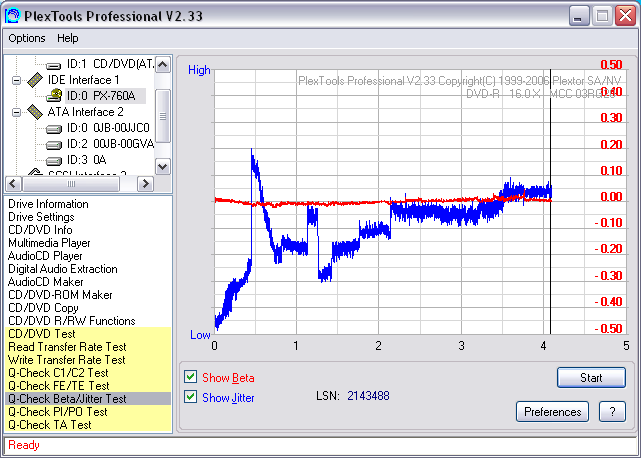The width and height of the screenshot is (641, 458).
Task: Select ID:2 00JB-00GVA drive
Action: coord(110,144)
